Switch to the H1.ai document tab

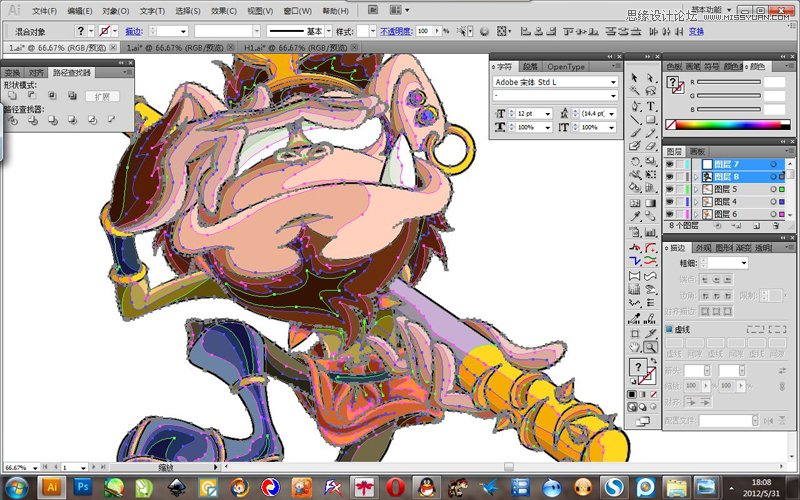[x=299, y=47]
